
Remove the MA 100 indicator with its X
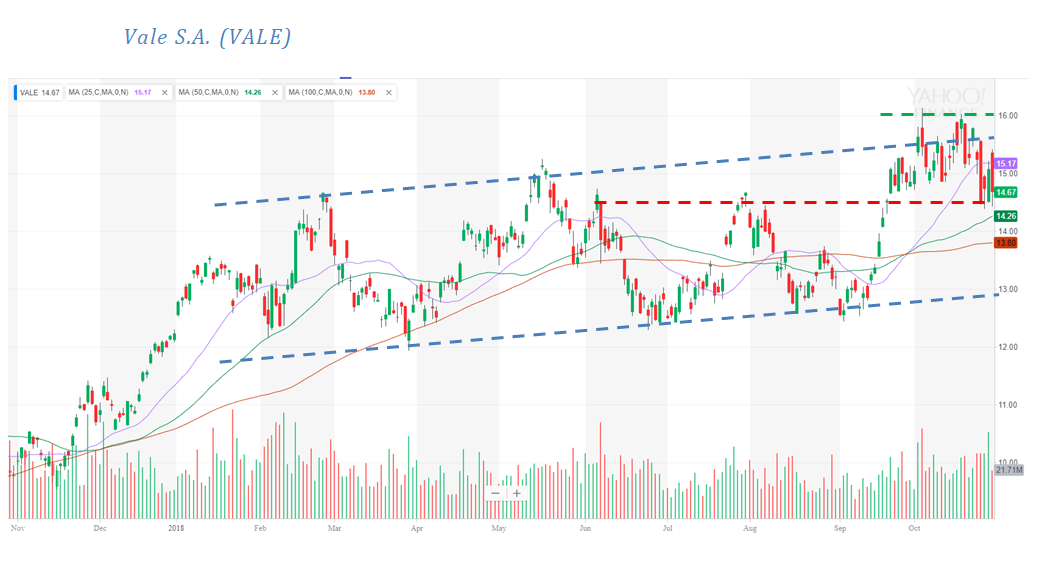tap(389, 93)
